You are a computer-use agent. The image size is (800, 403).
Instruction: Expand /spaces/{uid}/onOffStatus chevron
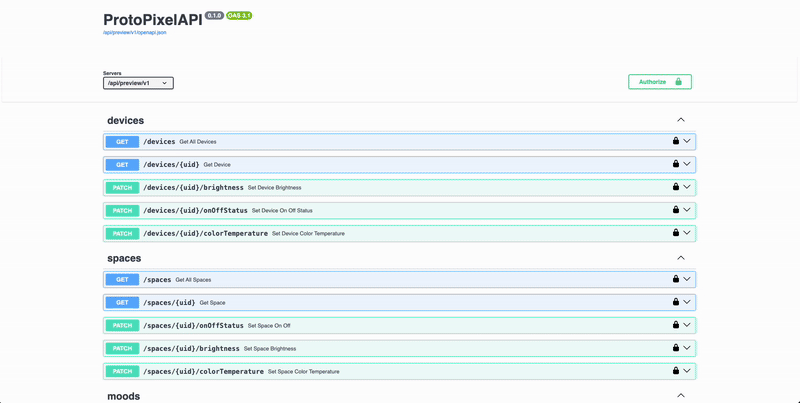point(687,324)
